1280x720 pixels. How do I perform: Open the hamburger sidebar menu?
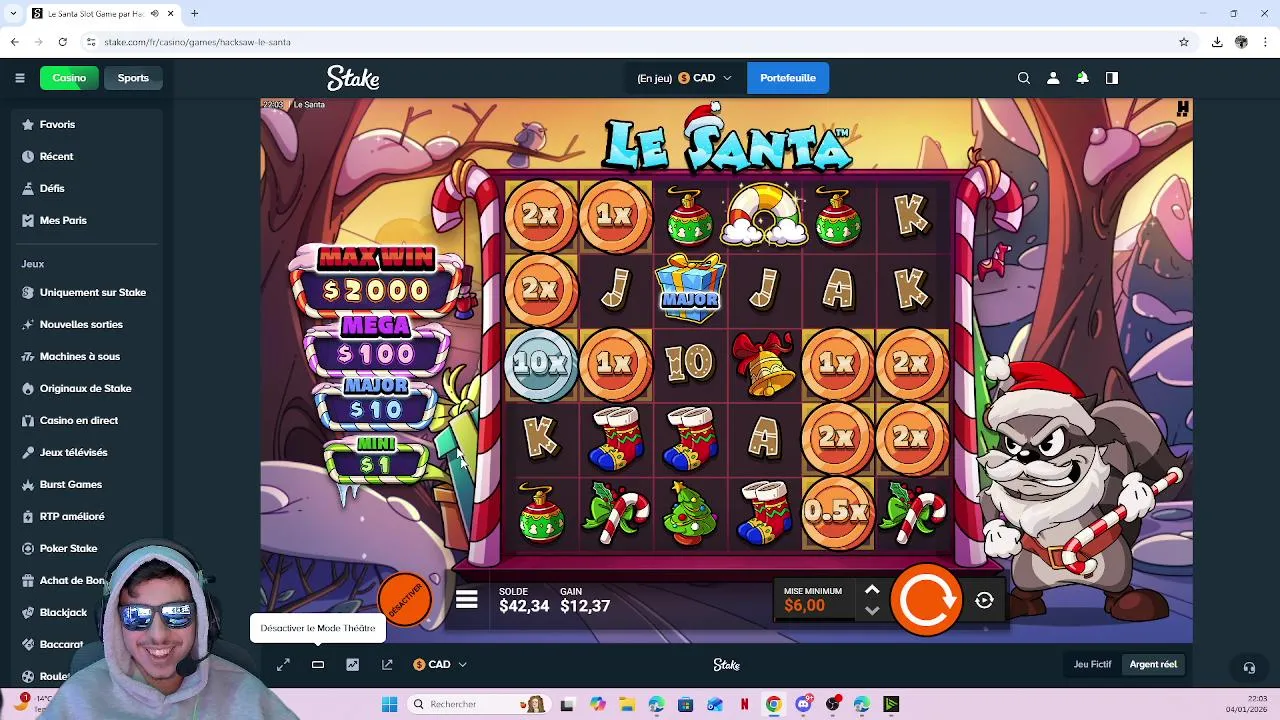click(19, 78)
